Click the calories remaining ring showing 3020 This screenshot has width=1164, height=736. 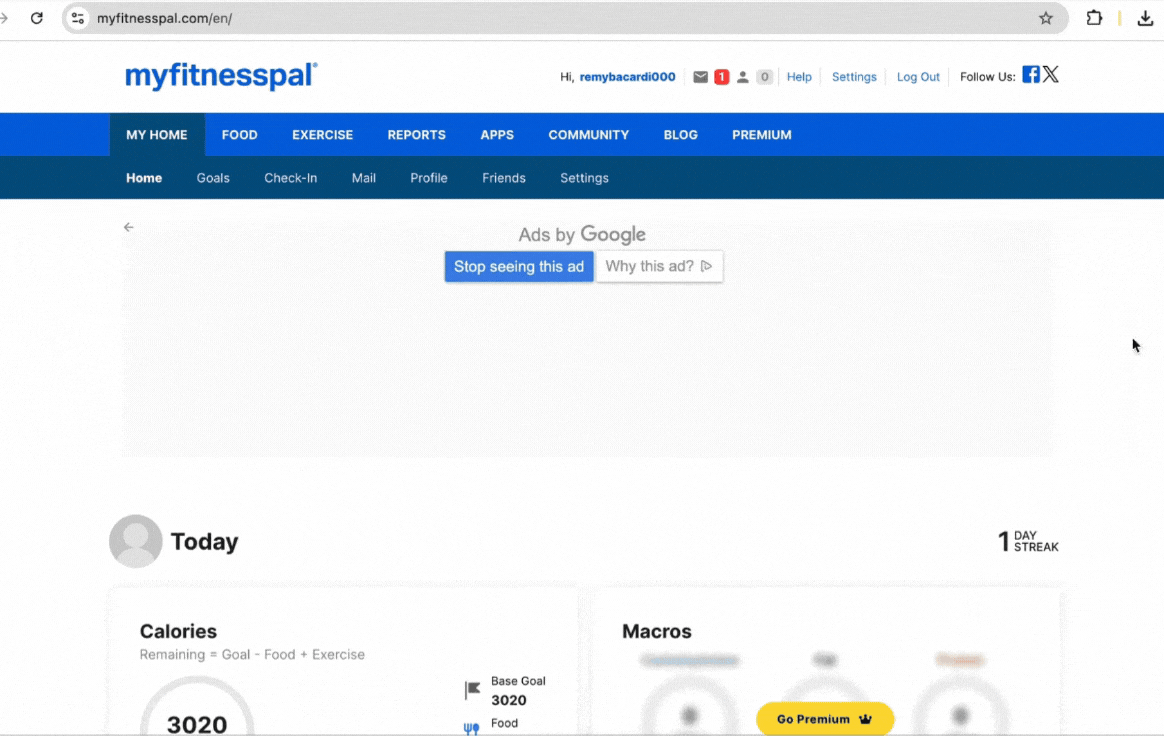(197, 708)
